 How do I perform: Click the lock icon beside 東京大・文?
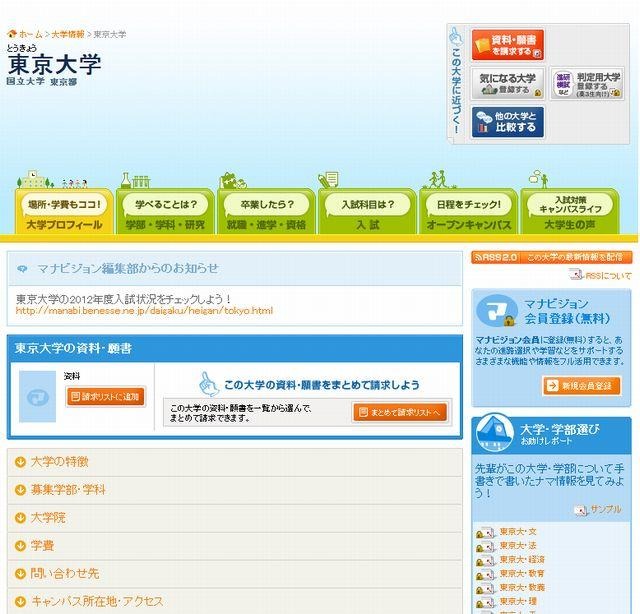480,534
